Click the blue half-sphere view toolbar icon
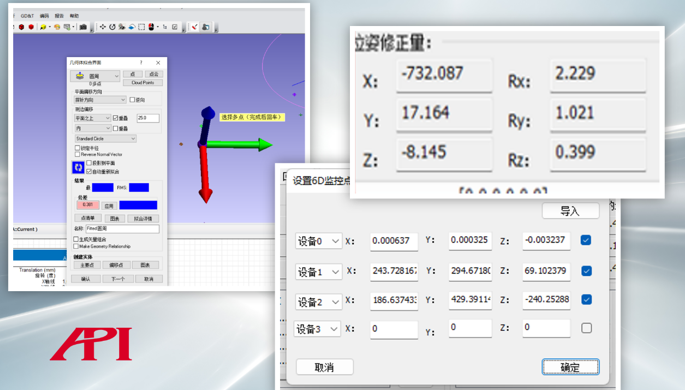The image size is (685, 390). 131,27
